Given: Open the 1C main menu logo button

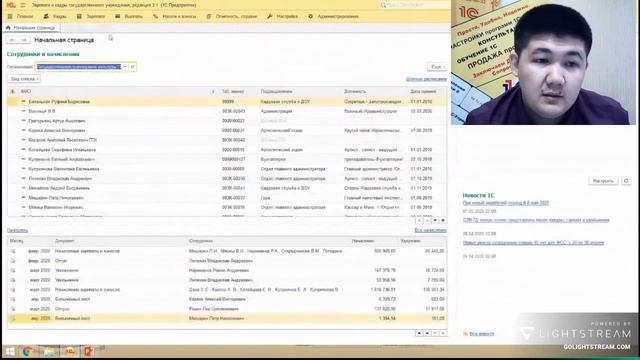Looking at the screenshot, I should tap(11, 5).
